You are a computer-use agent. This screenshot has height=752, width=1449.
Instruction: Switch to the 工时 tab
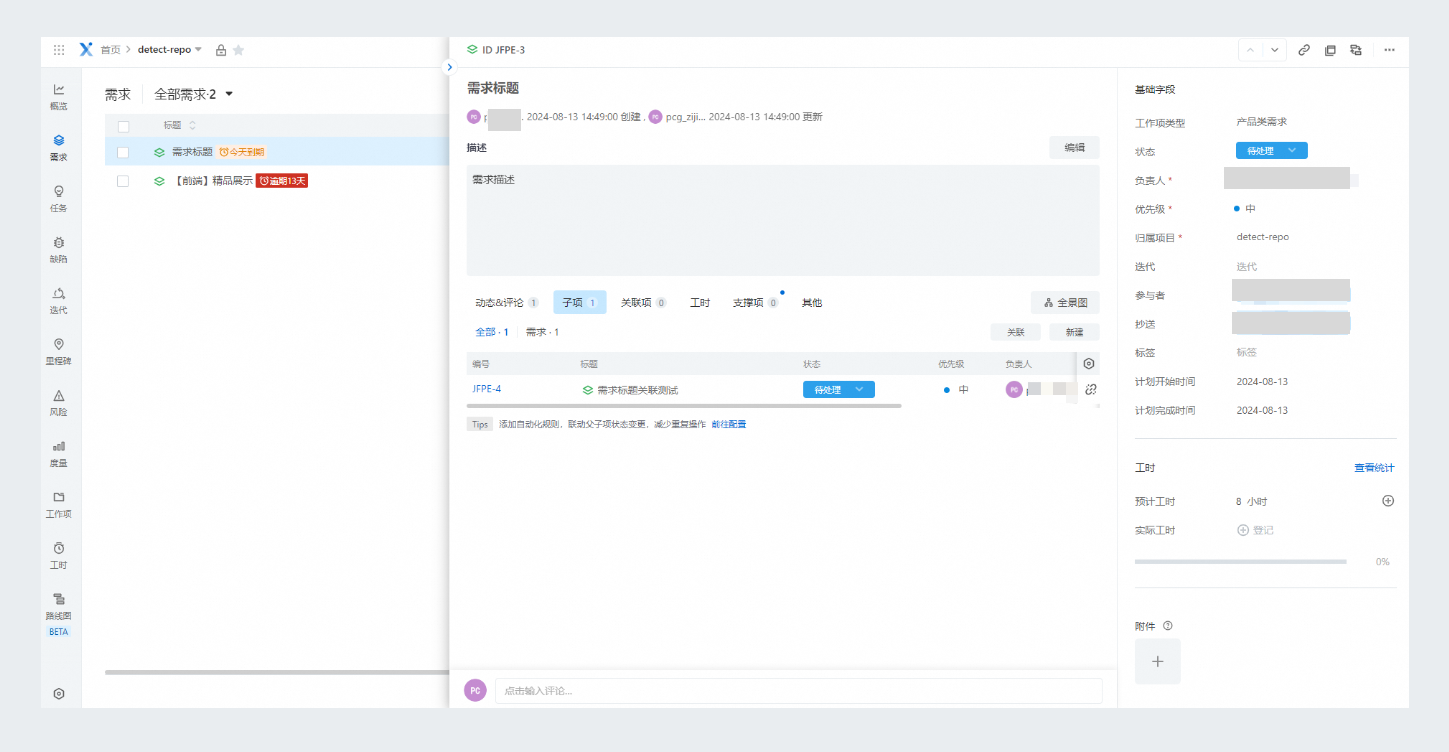pyautogui.click(x=700, y=302)
